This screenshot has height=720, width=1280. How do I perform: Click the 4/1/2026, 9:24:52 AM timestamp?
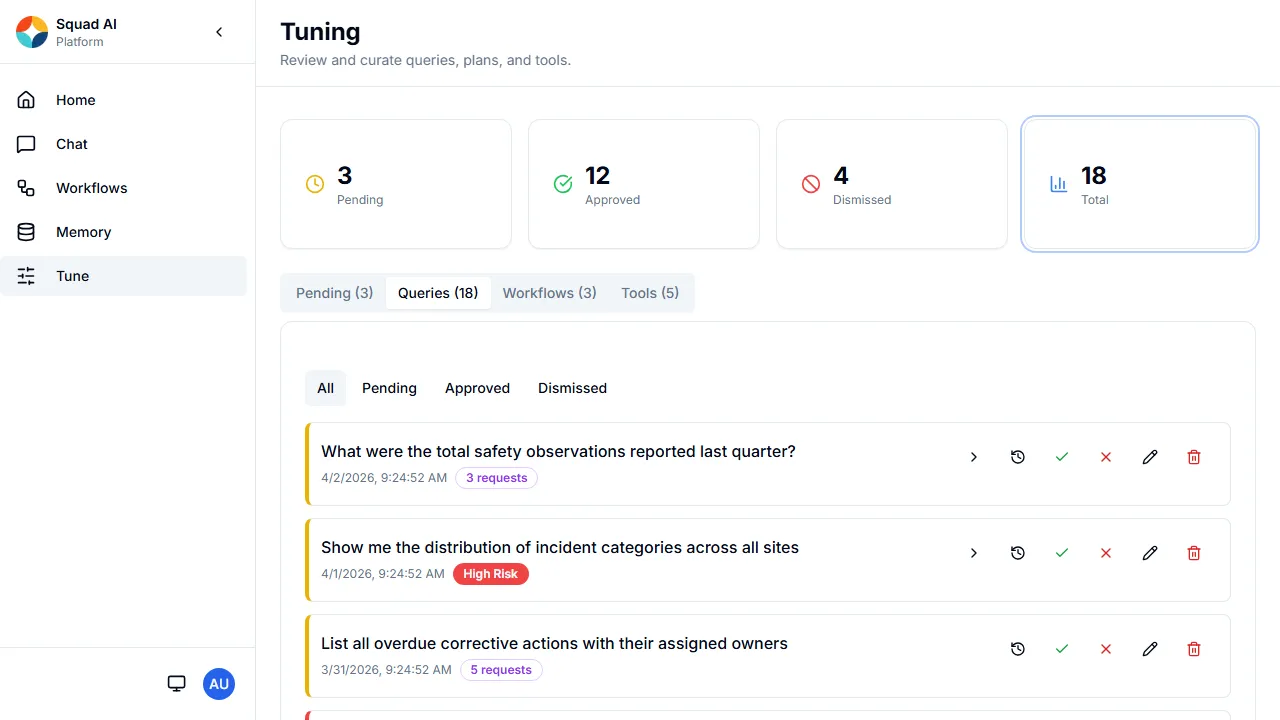pos(383,574)
